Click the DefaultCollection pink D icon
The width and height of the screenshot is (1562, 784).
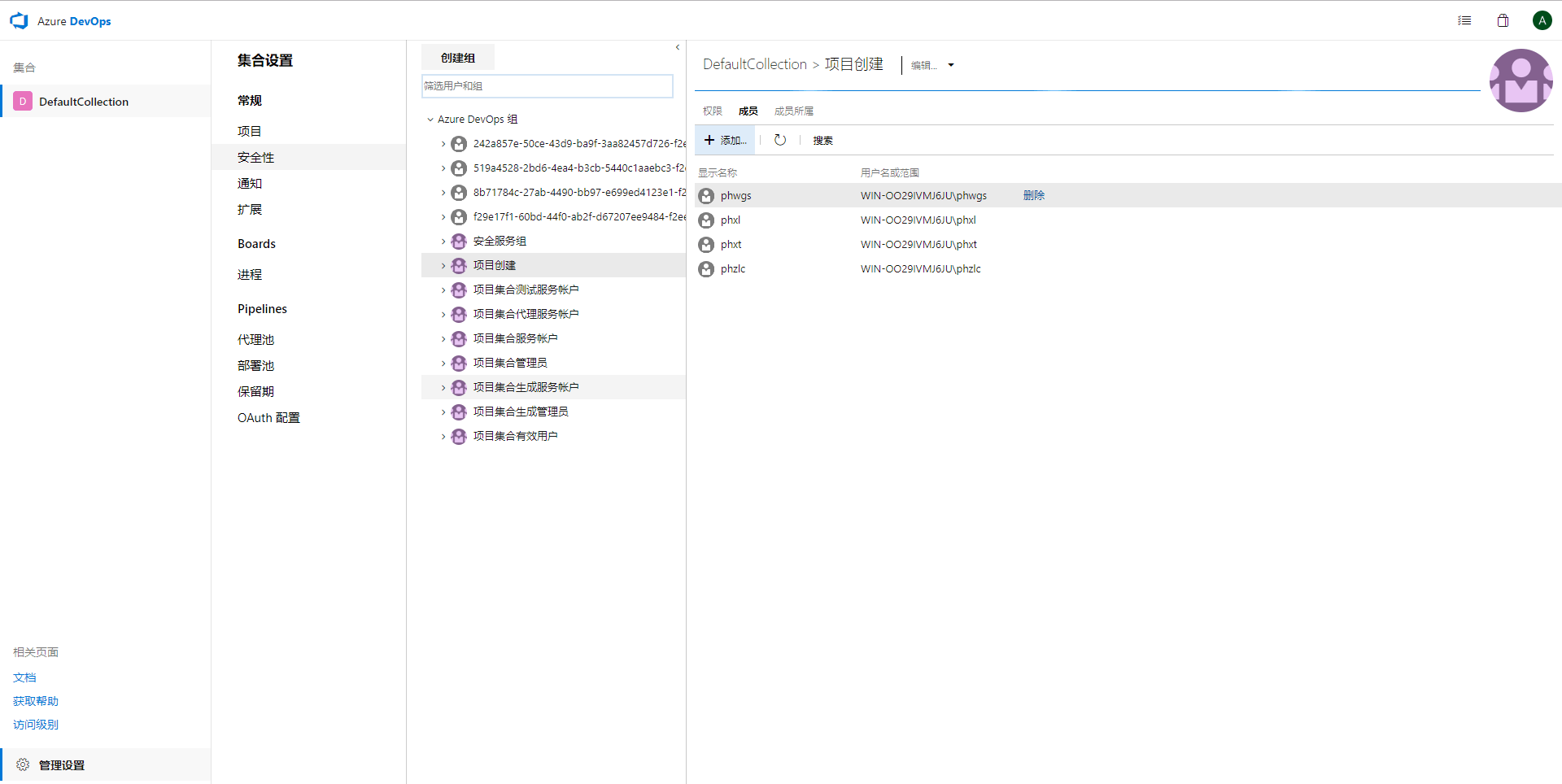pyautogui.click(x=23, y=102)
